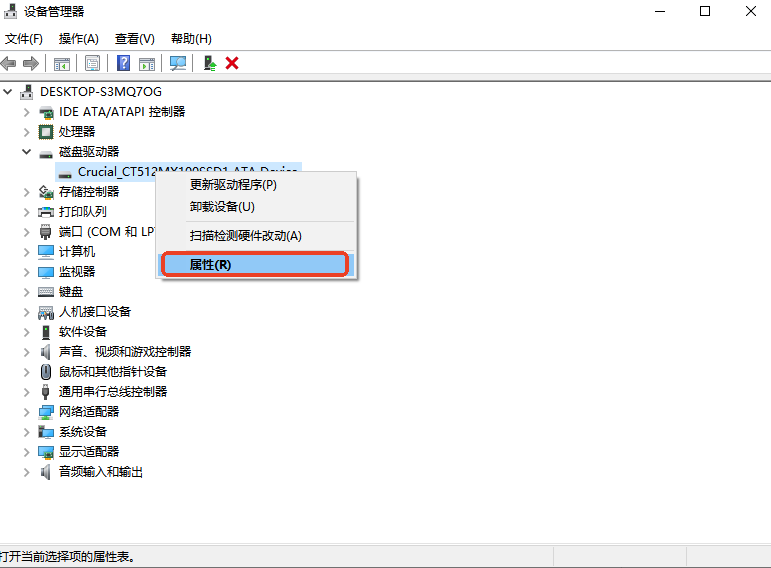Click scan for hardware changes monitor icon
Screen dimensions: 771x568
tap(178, 63)
